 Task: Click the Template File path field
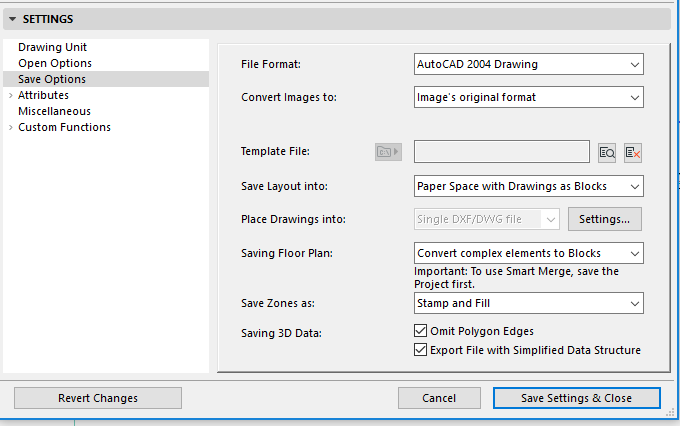[501, 152]
